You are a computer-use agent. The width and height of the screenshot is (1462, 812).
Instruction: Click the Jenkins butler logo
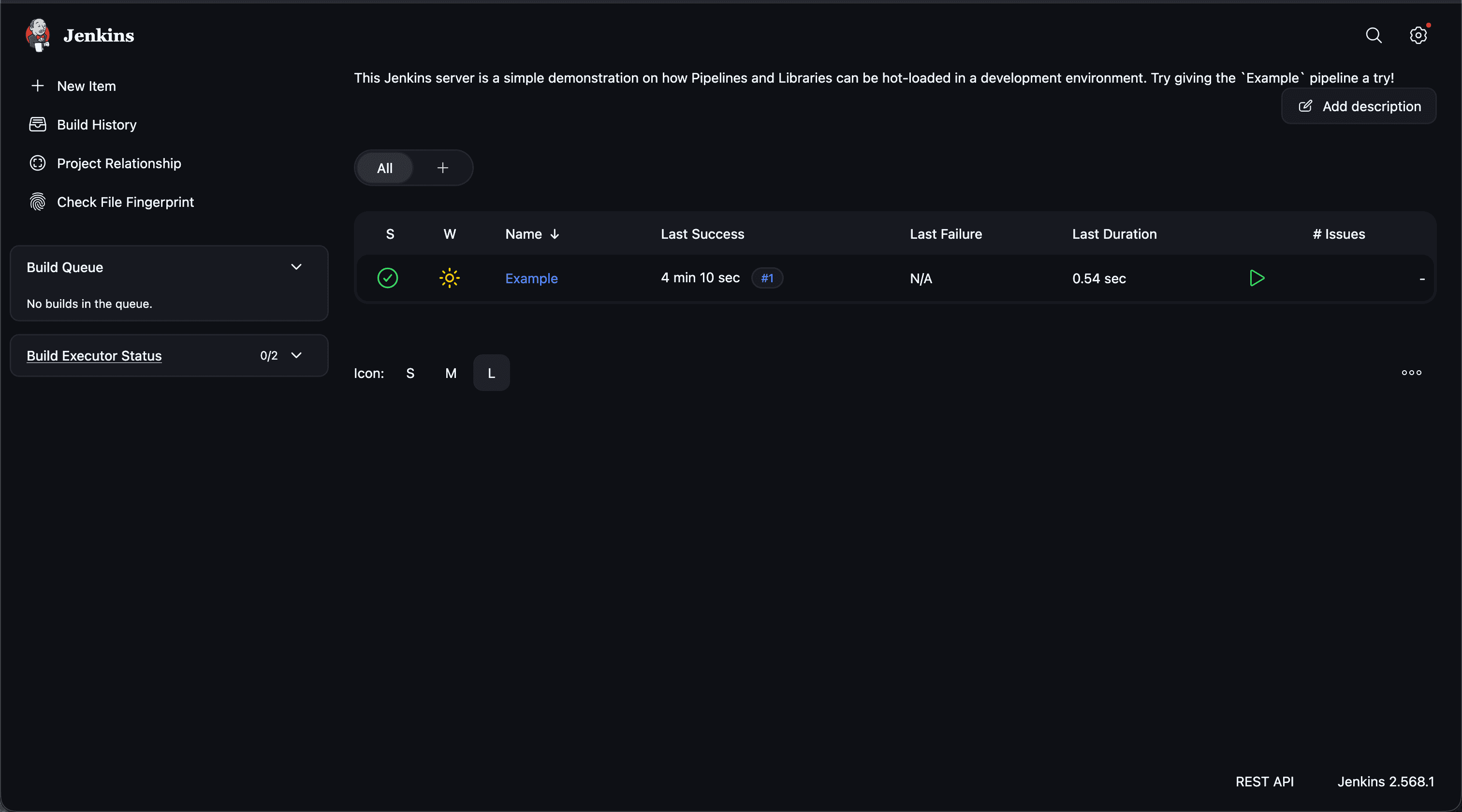pos(37,35)
